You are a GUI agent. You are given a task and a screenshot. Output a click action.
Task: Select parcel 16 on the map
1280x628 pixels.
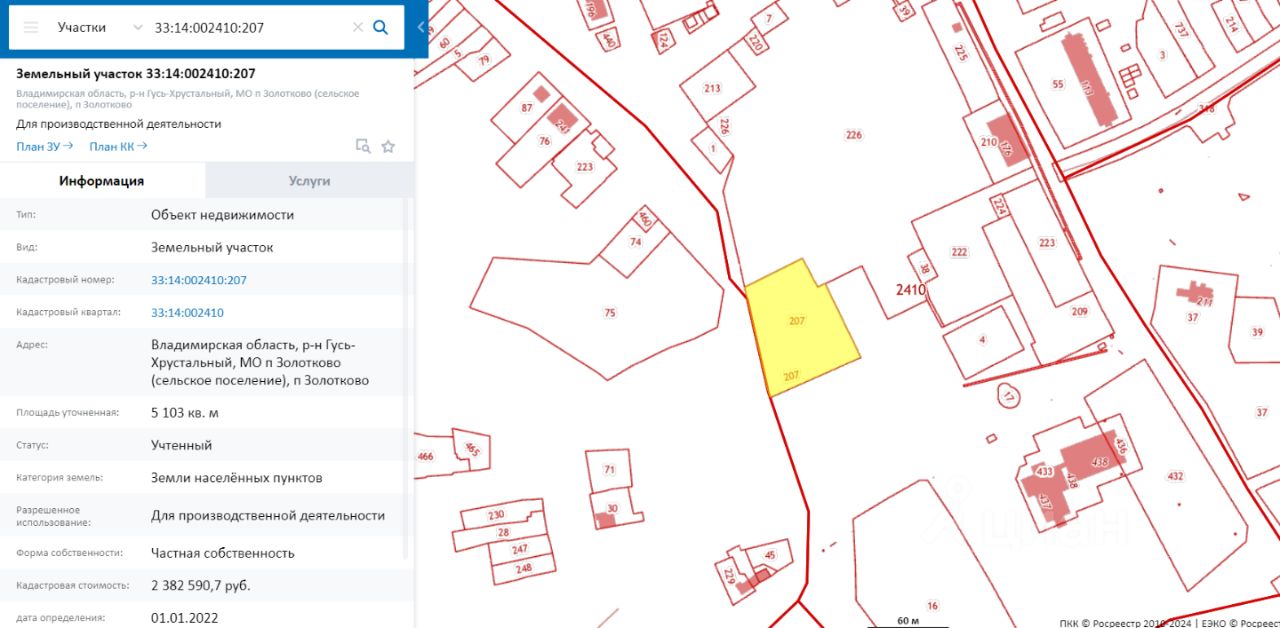(x=932, y=606)
